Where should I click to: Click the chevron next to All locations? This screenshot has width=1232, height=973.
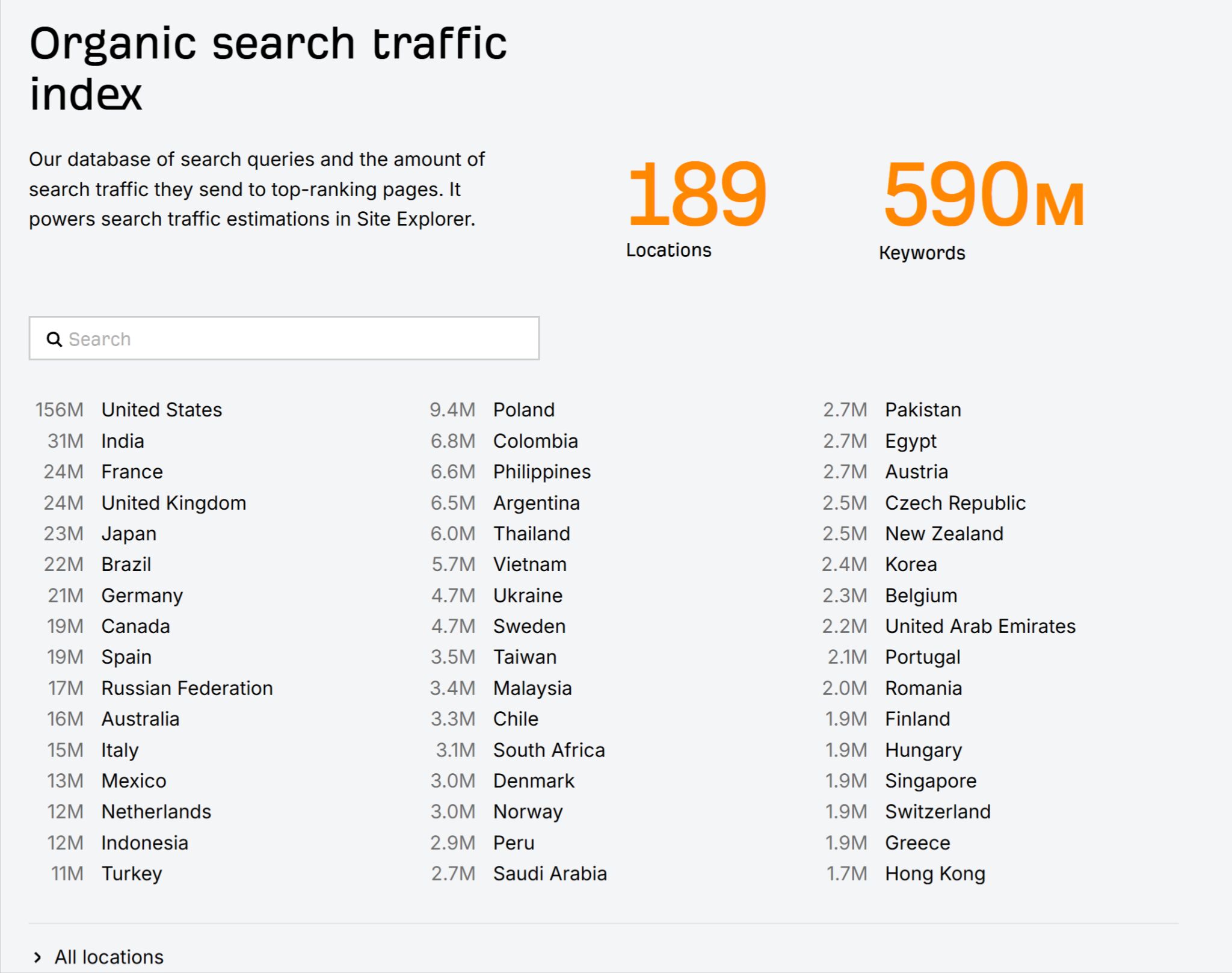click(x=38, y=957)
